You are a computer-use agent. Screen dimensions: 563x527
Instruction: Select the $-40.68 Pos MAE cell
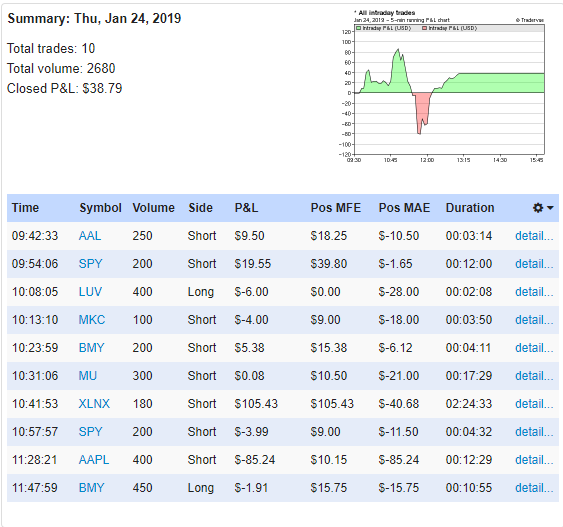click(x=399, y=404)
